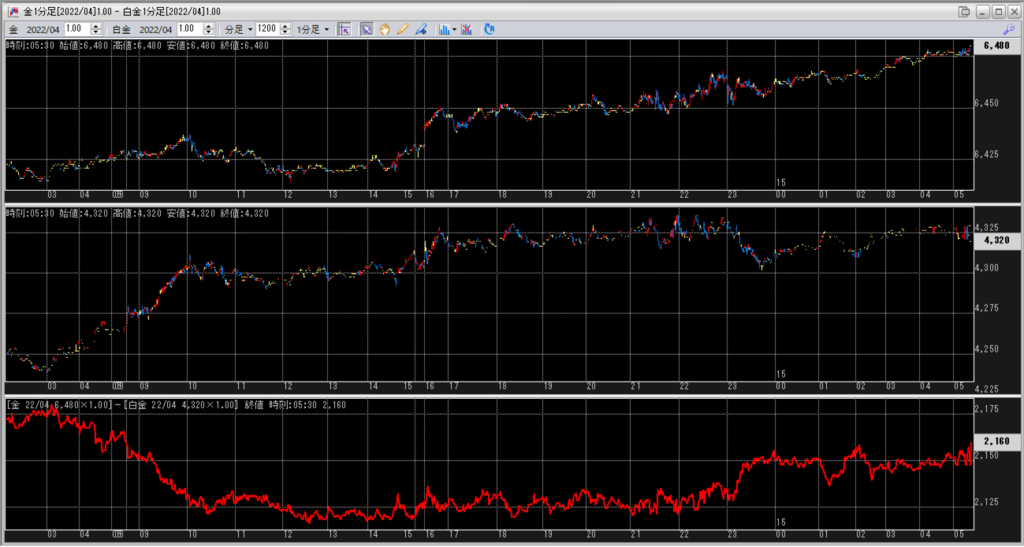Click the crosshair cursor toolbar icon
Screen dimensions: 1024x547
click(x=344, y=29)
